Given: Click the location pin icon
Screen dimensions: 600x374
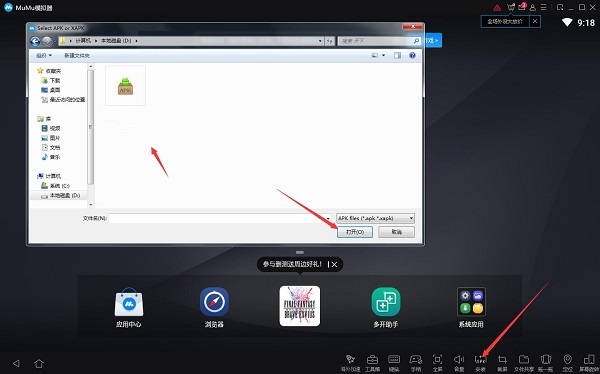Looking at the screenshot, I should pos(567,359).
